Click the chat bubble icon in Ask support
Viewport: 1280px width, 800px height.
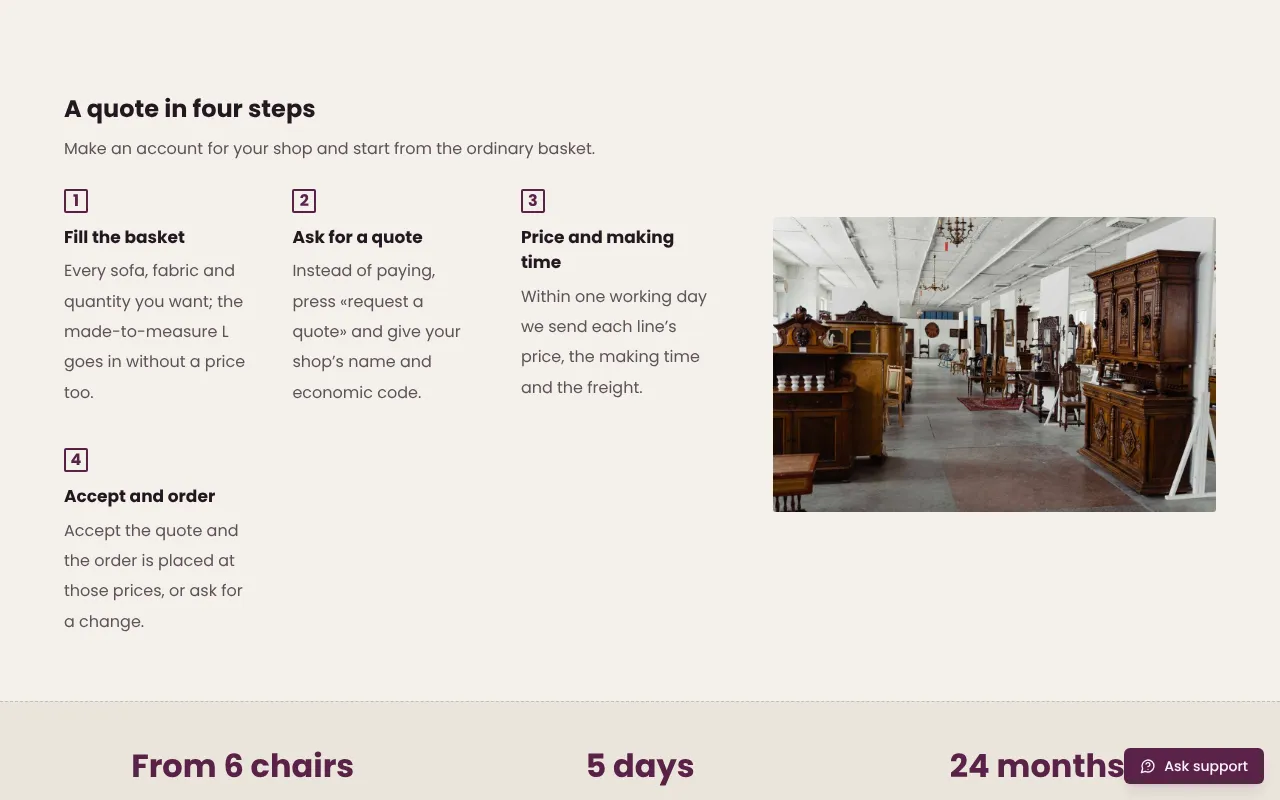tap(1148, 766)
